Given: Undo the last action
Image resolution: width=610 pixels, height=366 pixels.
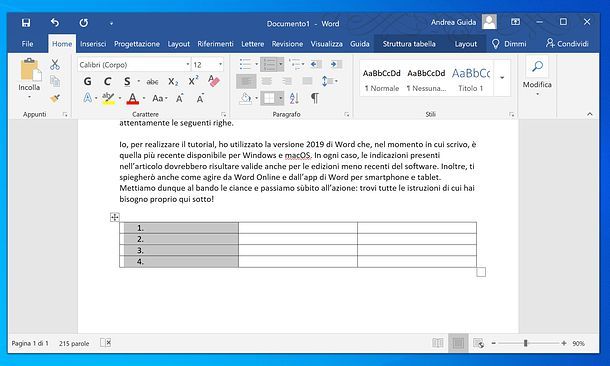Looking at the screenshot, I should (x=55, y=23).
